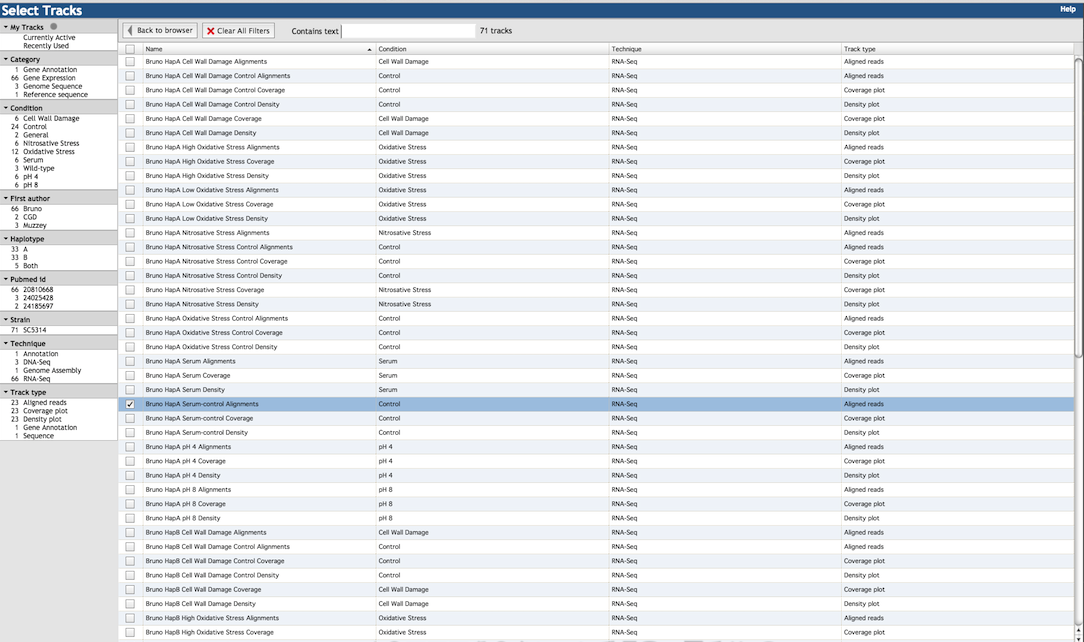This screenshot has height=642, width=1084.
Task: Click the gray dot beside My Tracks
Action: click(x=54, y=27)
